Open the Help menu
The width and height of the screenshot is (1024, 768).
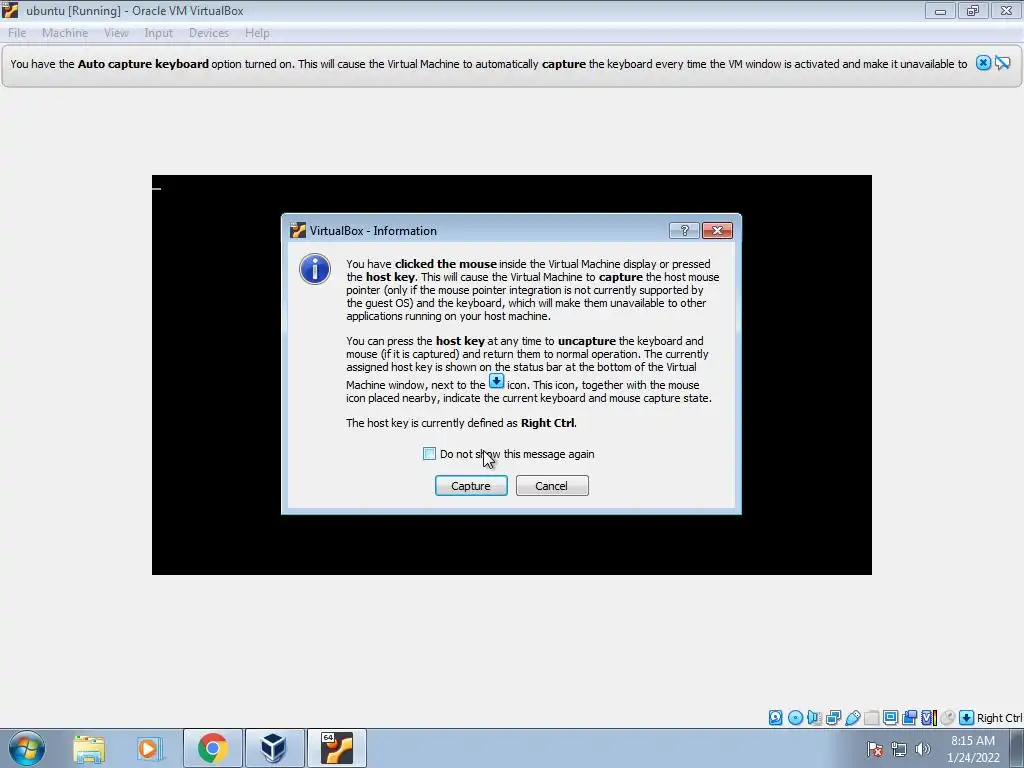[257, 33]
